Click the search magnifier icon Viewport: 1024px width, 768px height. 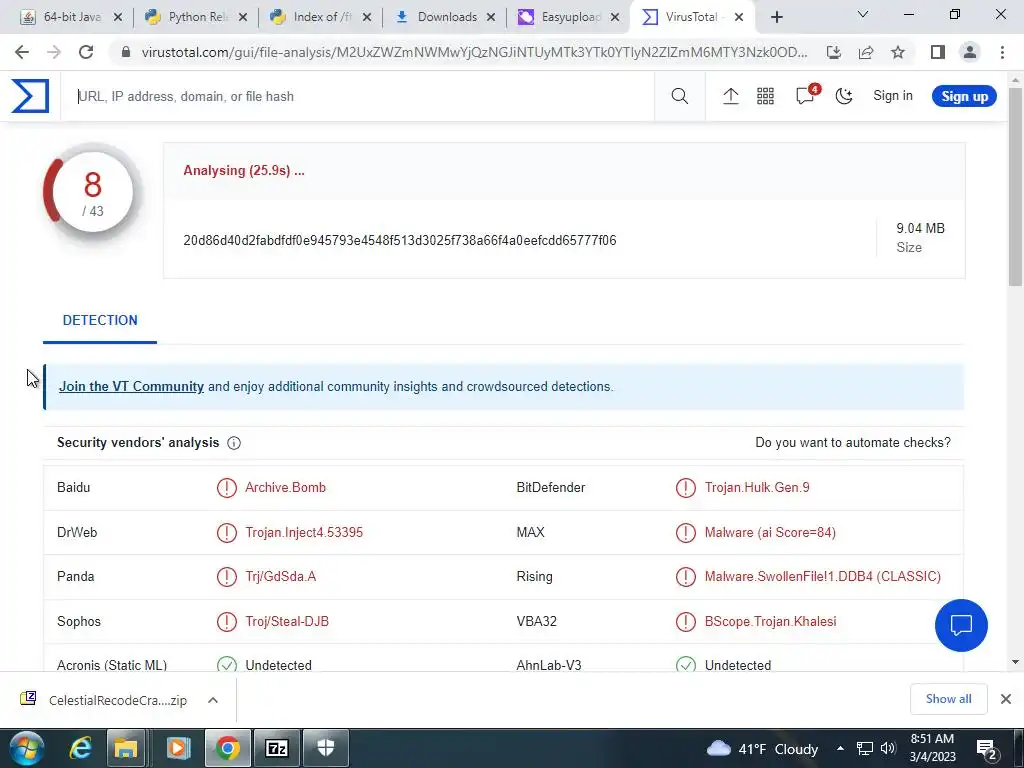pos(680,96)
